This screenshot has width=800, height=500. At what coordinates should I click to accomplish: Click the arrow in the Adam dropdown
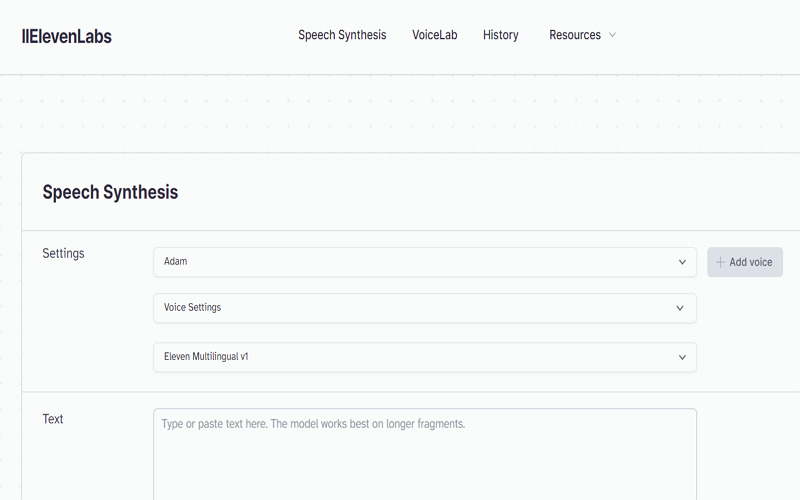(x=682, y=262)
